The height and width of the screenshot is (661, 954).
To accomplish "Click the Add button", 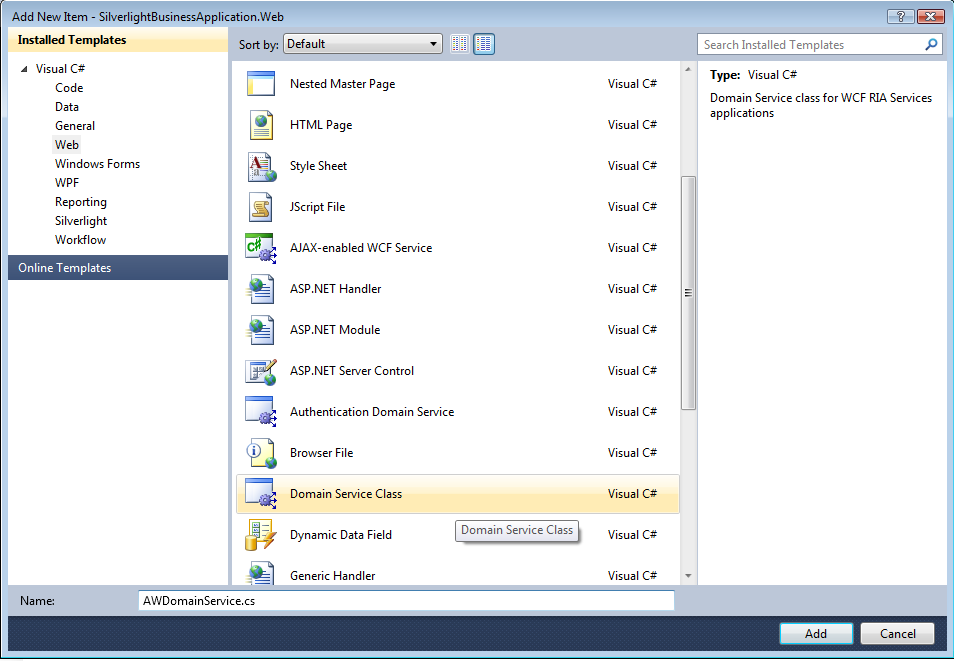I will [x=816, y=634].
